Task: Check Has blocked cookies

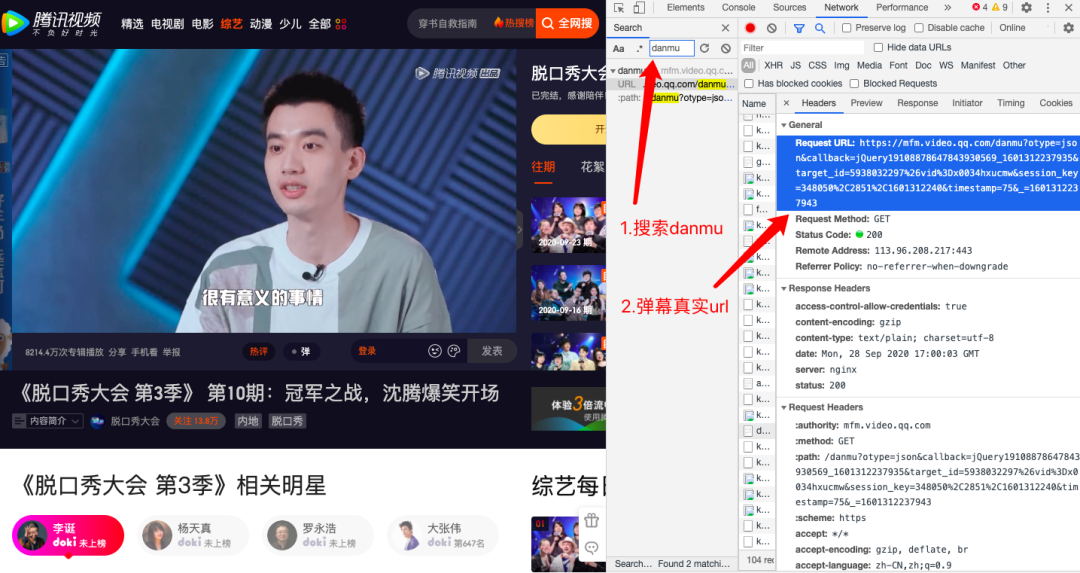Action: [749, 83]
